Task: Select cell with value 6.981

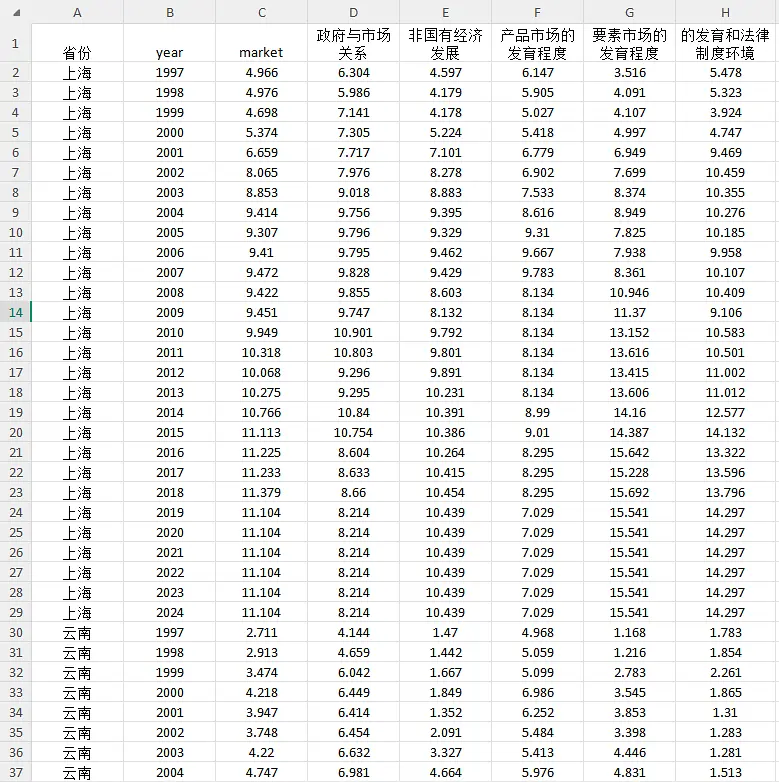Action: point(354,773)
